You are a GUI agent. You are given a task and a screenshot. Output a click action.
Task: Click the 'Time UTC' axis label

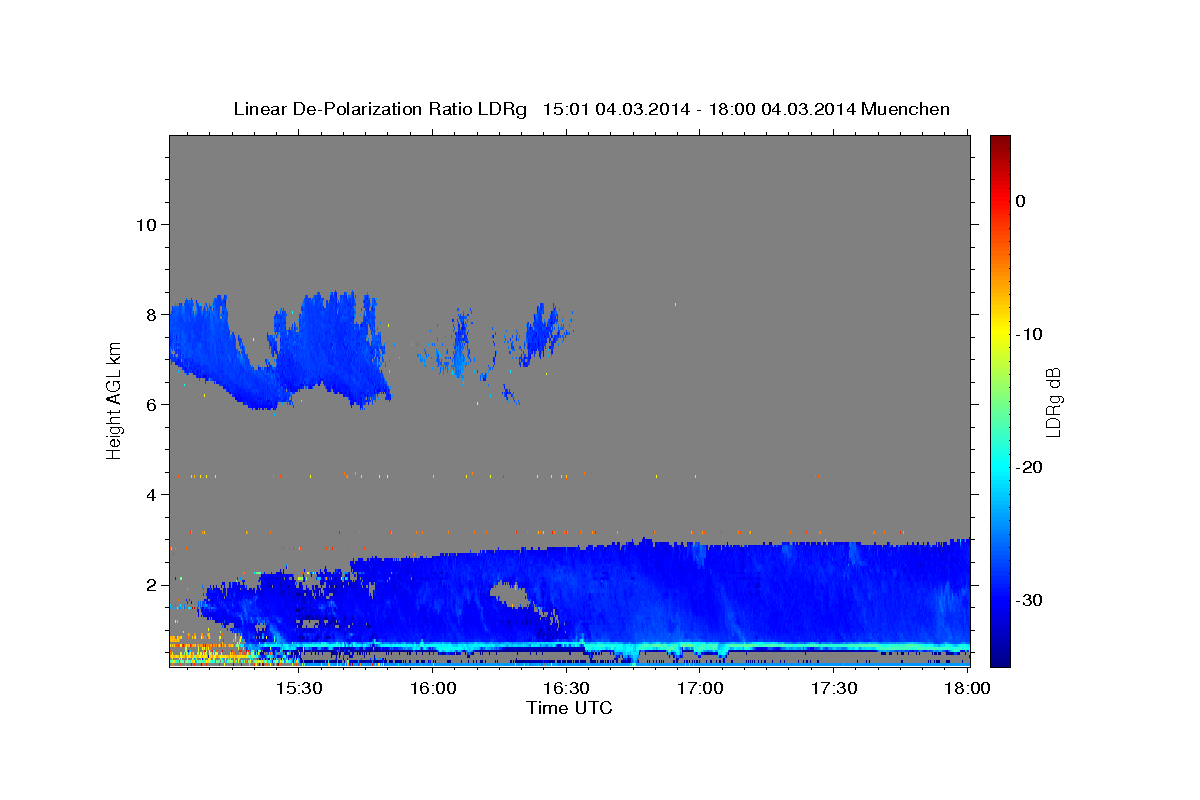(x=569, y=708)
